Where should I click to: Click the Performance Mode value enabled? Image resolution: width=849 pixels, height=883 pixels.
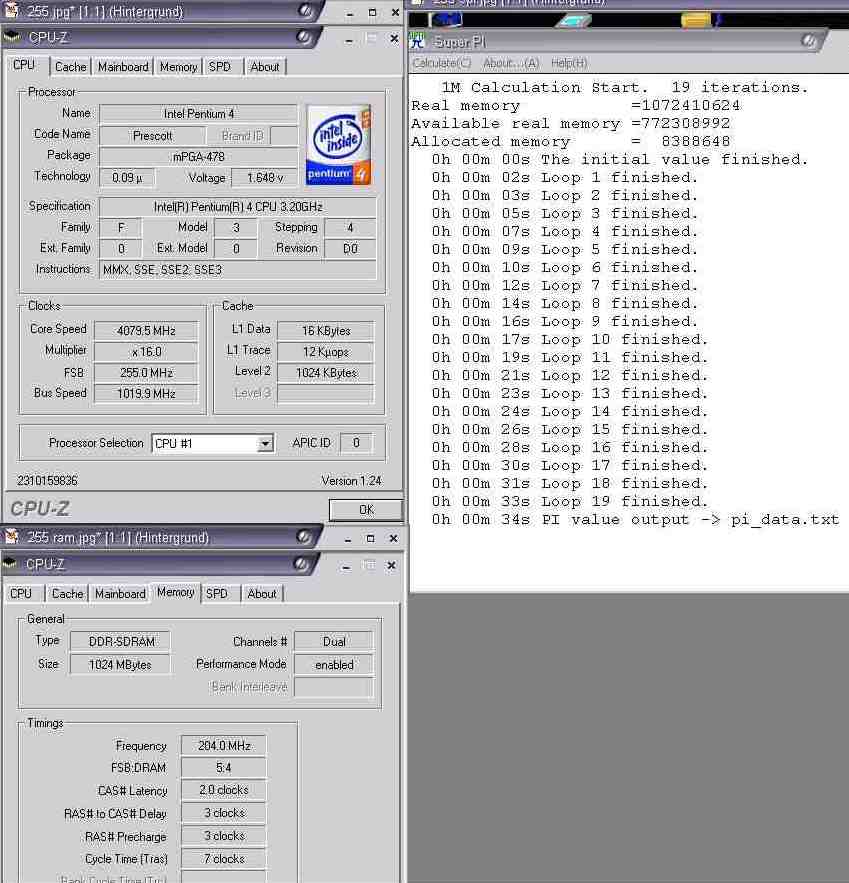click(334, 665)
